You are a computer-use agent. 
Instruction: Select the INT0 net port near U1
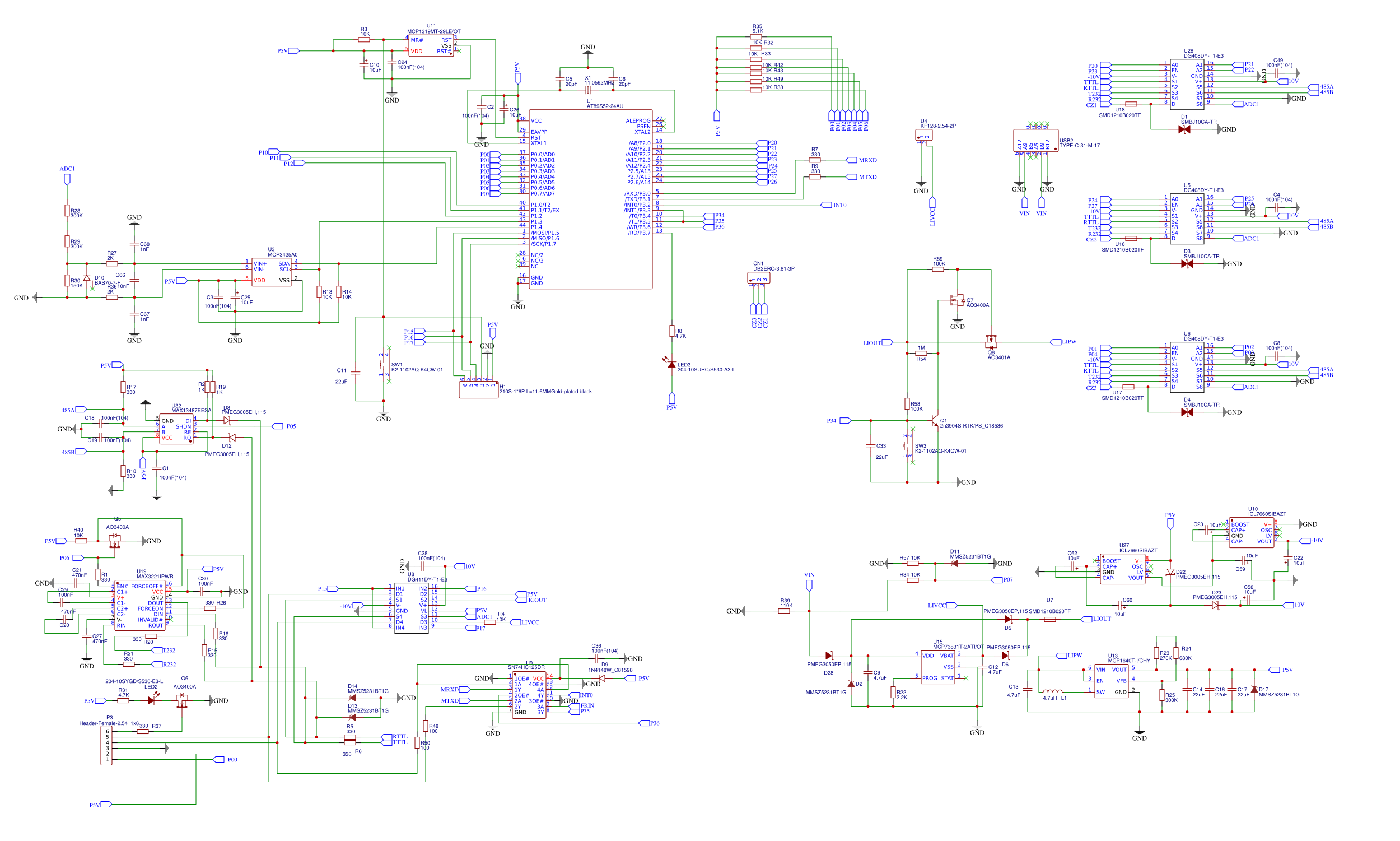[x=827, y=205]
